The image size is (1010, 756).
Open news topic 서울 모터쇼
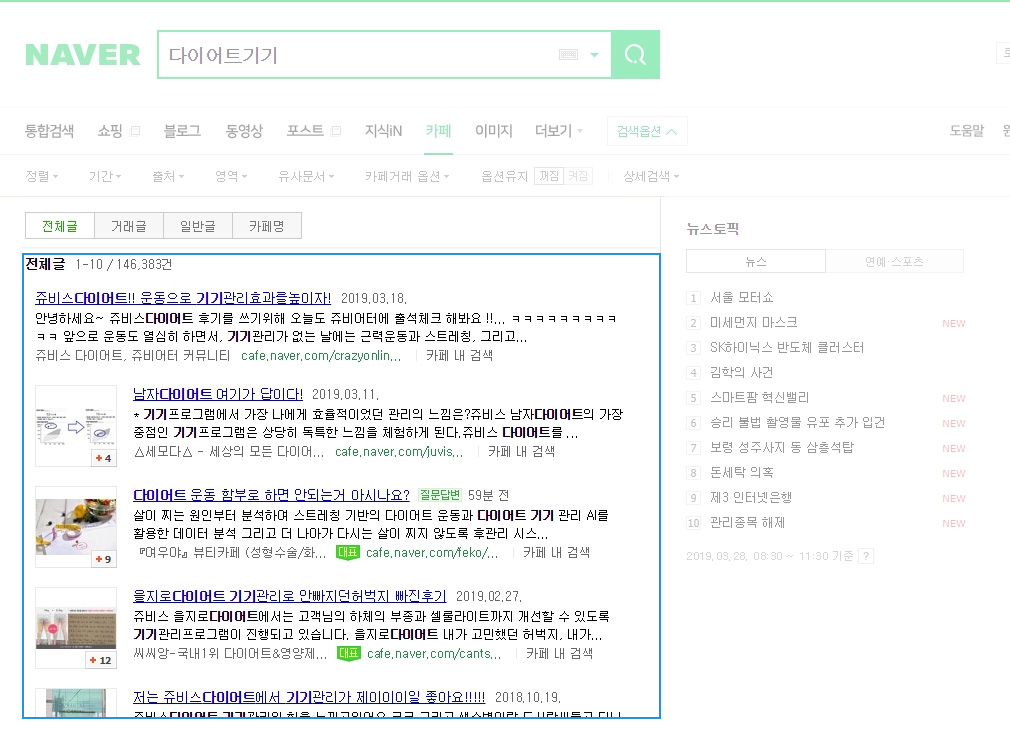point(741,298)
